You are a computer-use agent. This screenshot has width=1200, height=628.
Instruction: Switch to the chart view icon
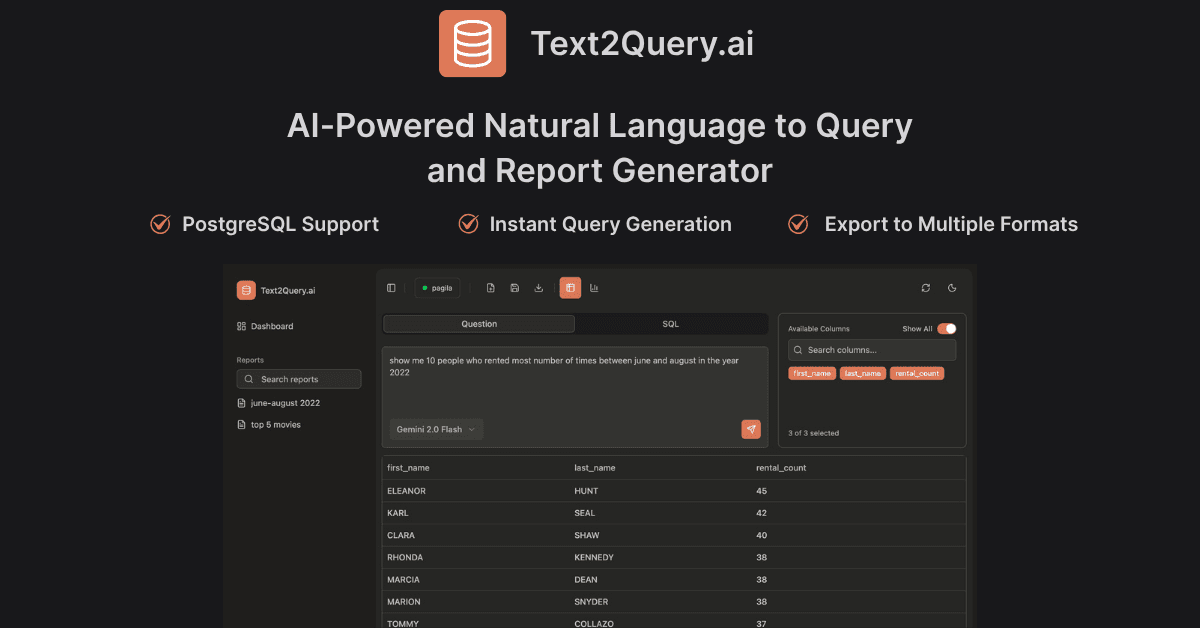[x=594, y=287]
